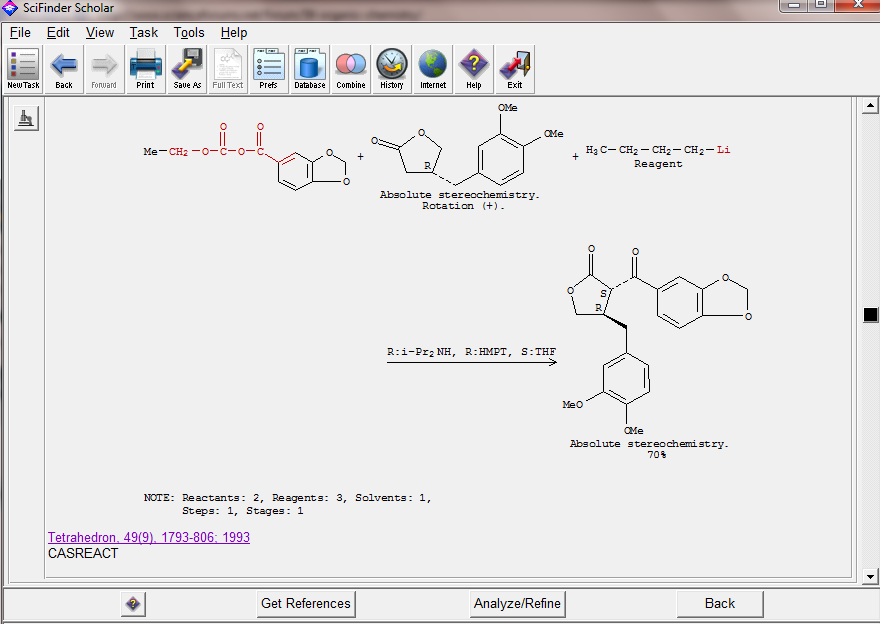Open the Task menu
The height and width of the screenshot is (624, 886).
(144, 32)
